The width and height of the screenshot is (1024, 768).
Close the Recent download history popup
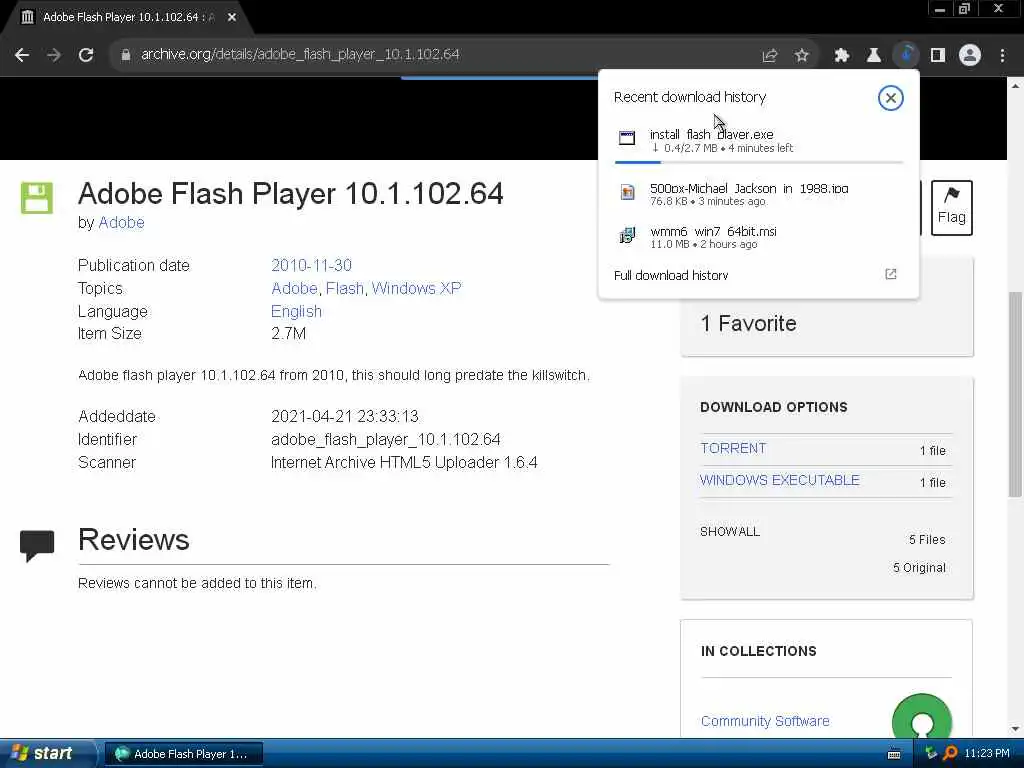tap(890, 98)
